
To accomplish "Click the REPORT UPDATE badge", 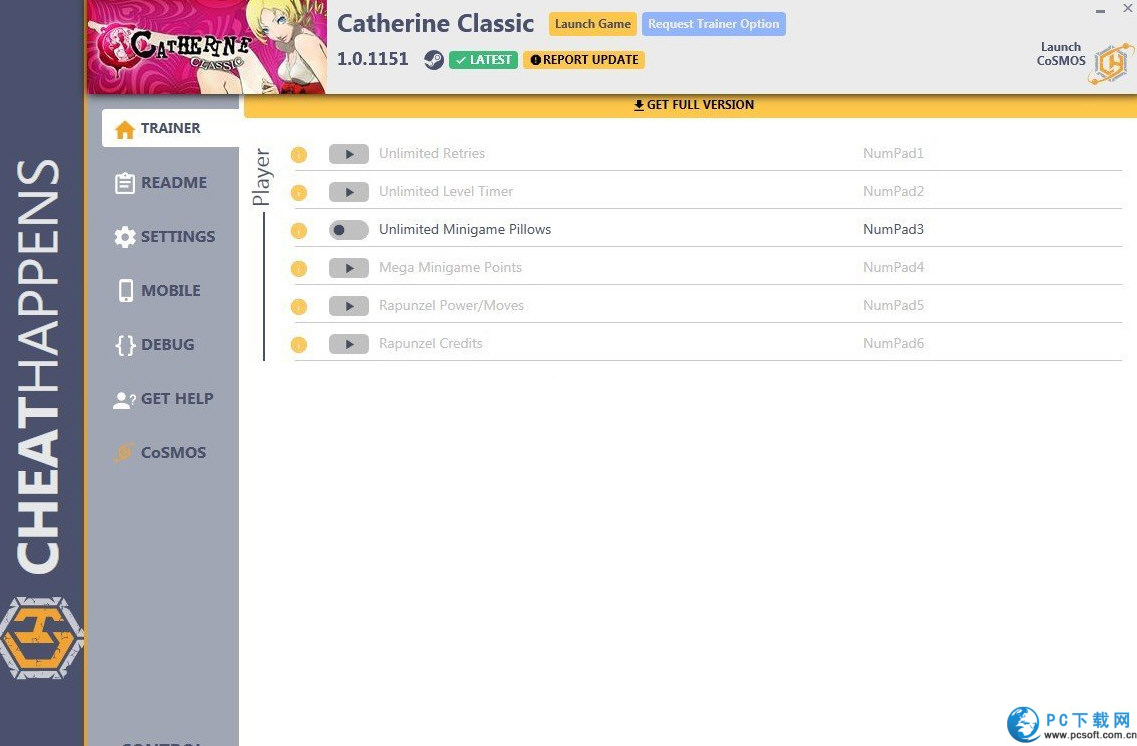I will tap(584, 60).
